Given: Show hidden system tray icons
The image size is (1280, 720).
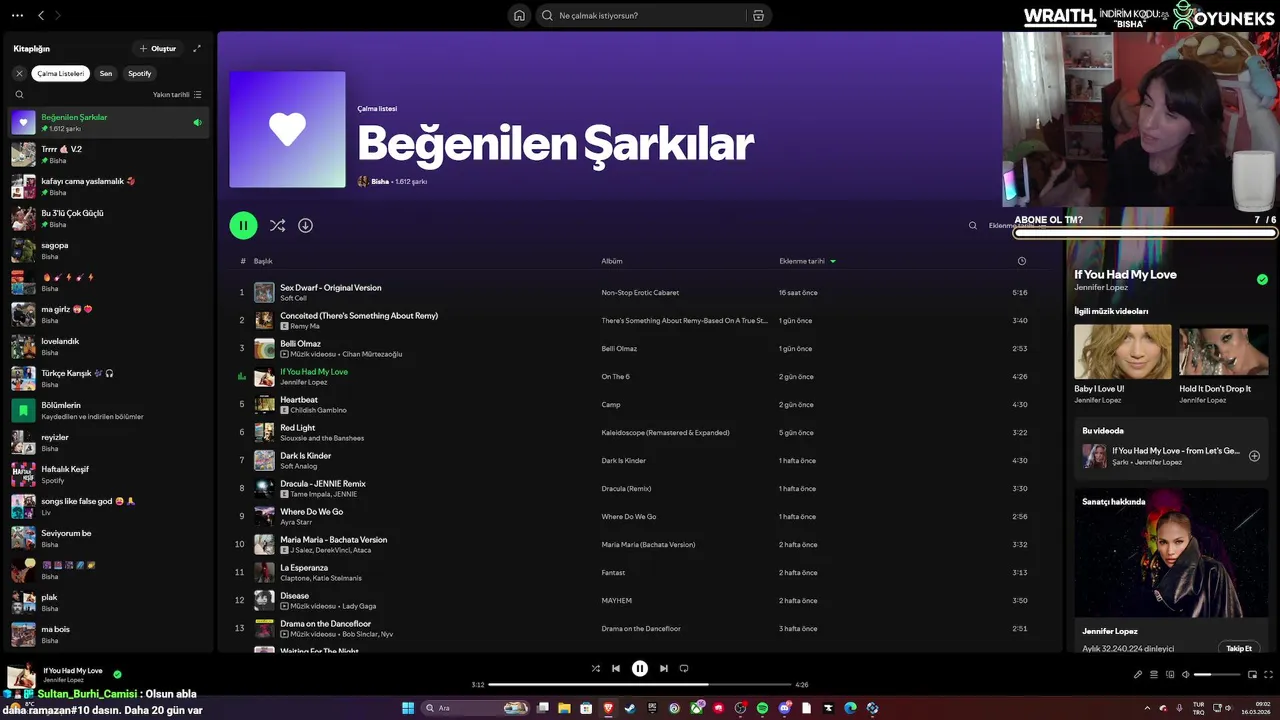Looking at the screenshot, I should point(1149,708).
